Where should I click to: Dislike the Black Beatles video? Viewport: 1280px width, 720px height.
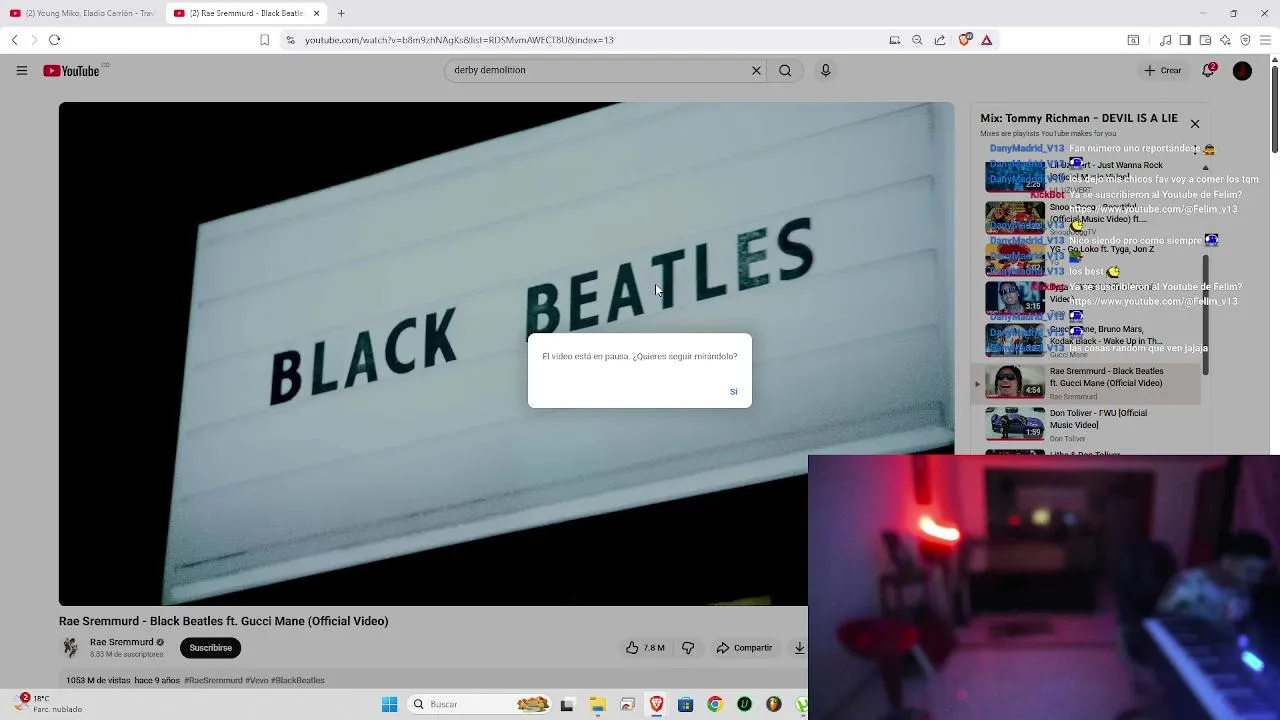pyautogui.click(x=688, y=648)
